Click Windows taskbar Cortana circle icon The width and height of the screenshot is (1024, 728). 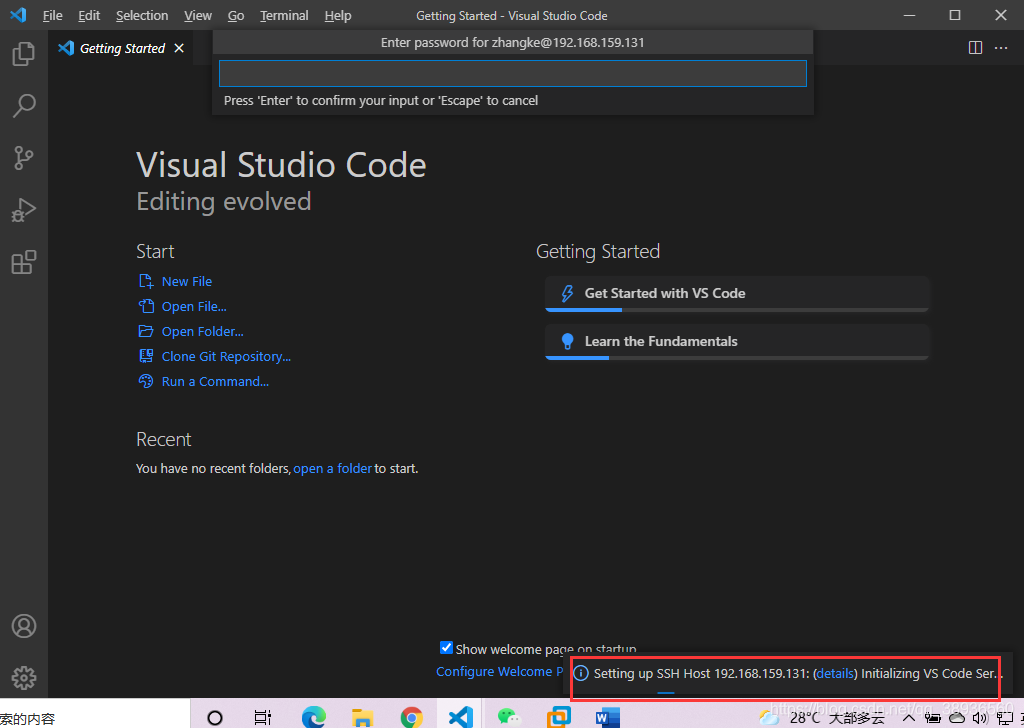tap(214, 718)
